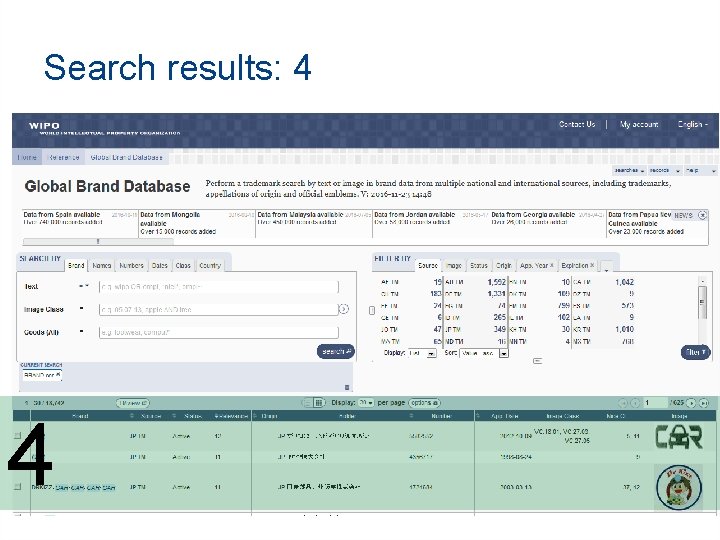720x540 pixels.
Task: Open the English language dropdown
Action: [x=692, y=124]
